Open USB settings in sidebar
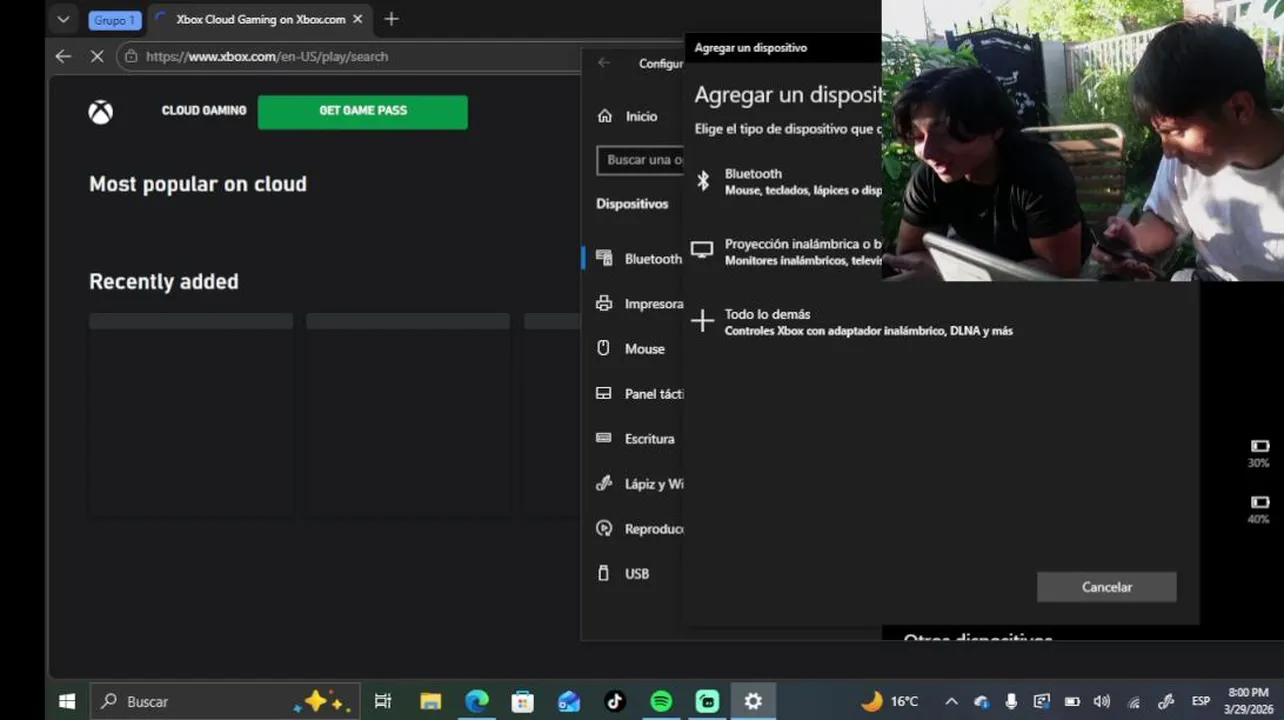Screen dimensions: 1284x720 [x=622, y=574]
